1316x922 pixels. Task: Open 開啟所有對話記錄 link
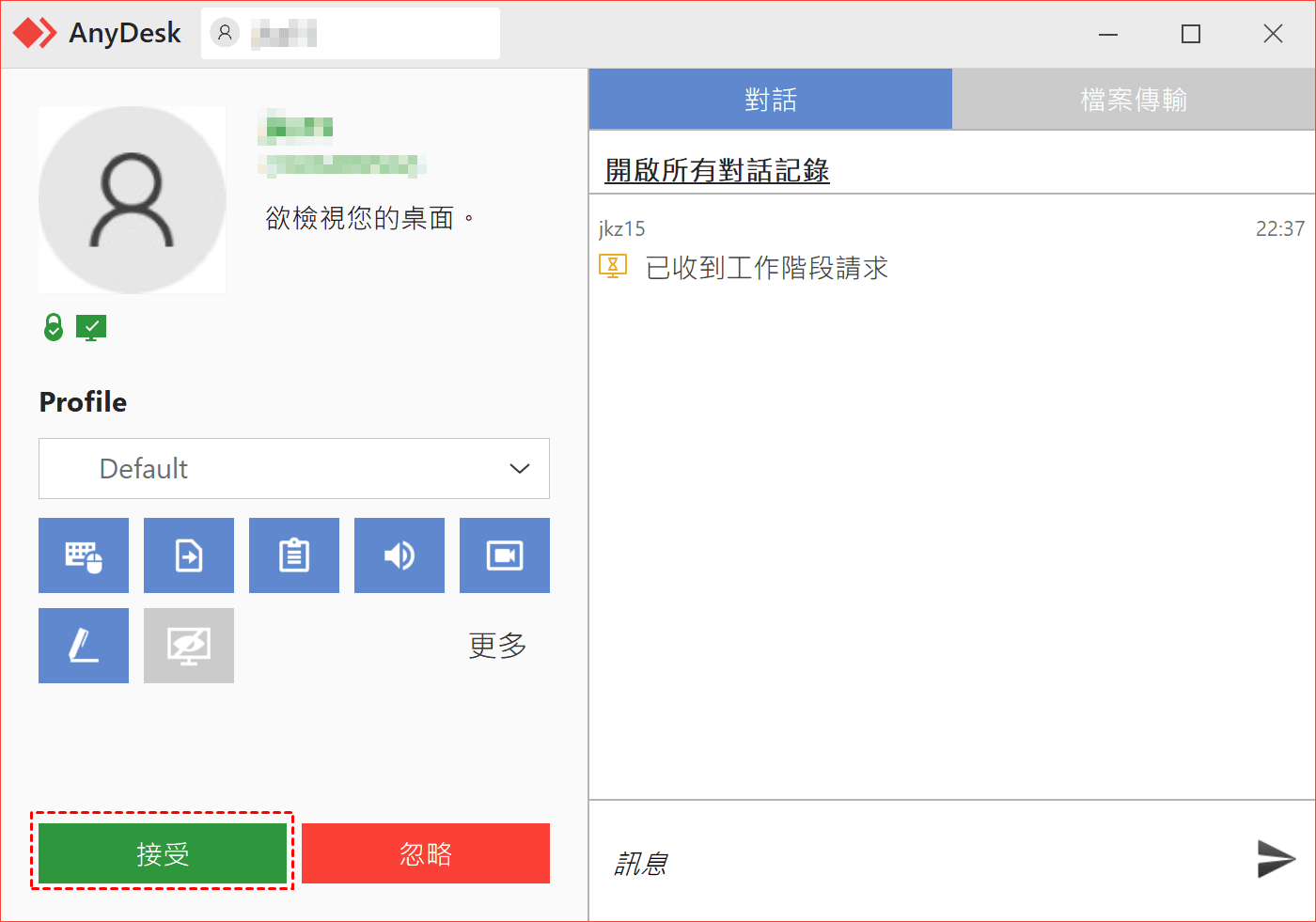tap(716, 171)
